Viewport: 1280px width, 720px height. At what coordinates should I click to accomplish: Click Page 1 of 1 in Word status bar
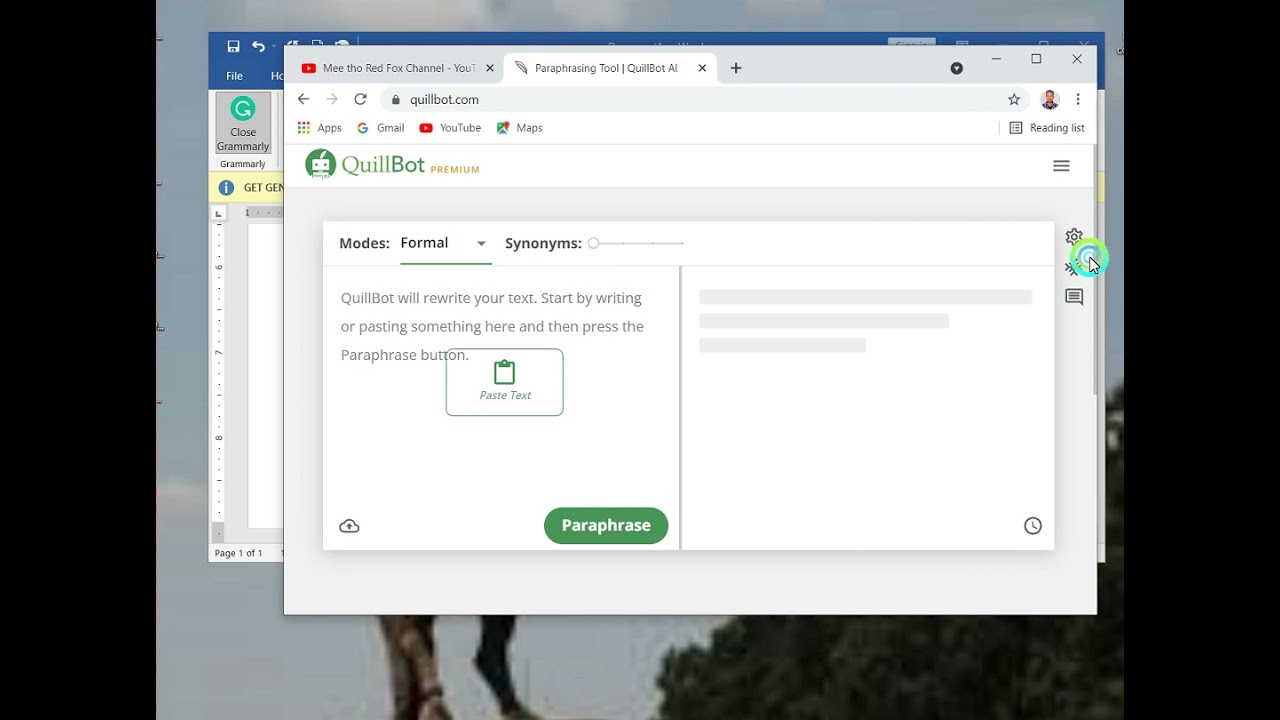(239, 553)
